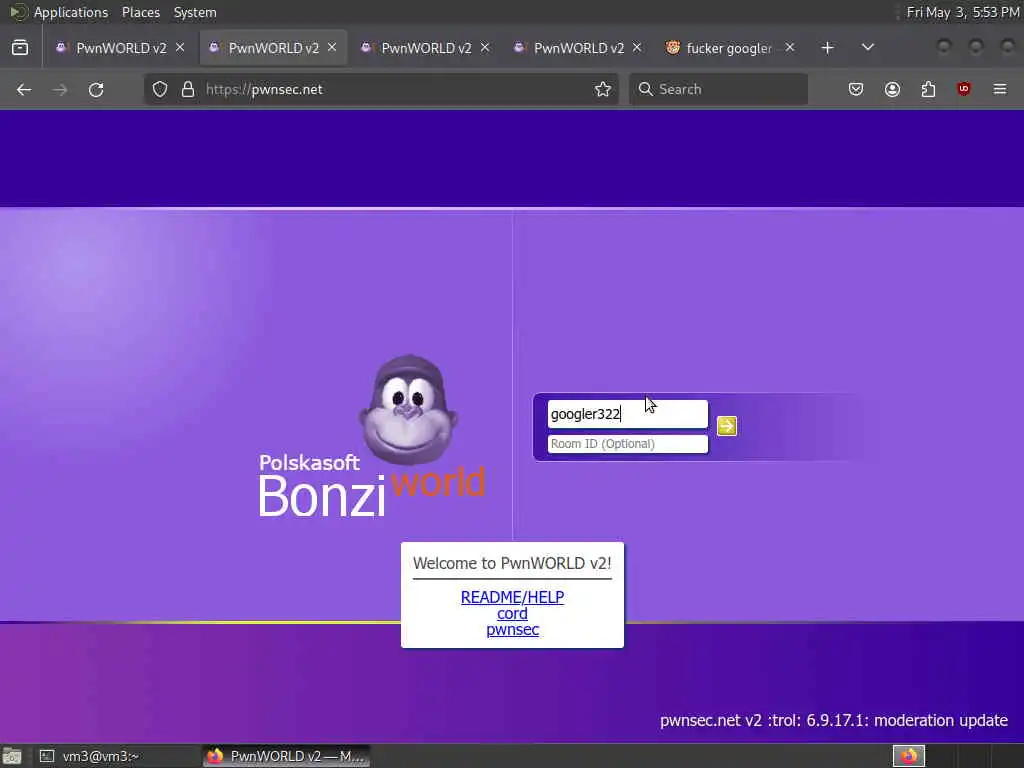Viewport: 1024px width, 768px height.
Task: Open the Firefox account icon
Action: 892,89
